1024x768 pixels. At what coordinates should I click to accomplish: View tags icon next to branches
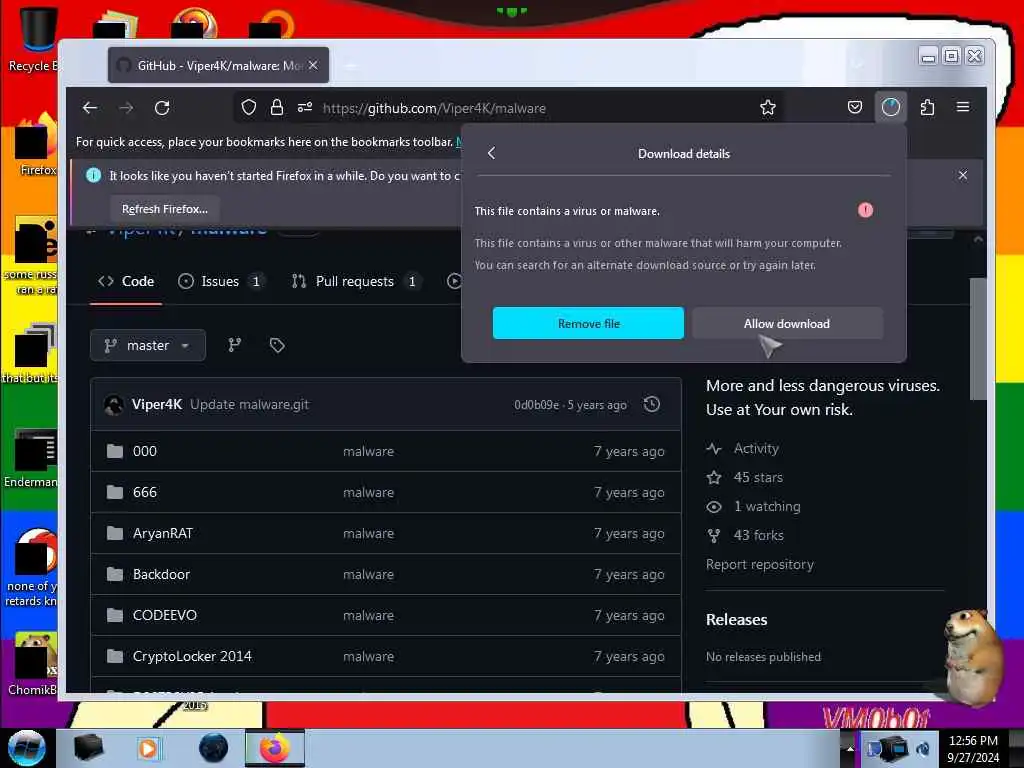pos(277,345)
